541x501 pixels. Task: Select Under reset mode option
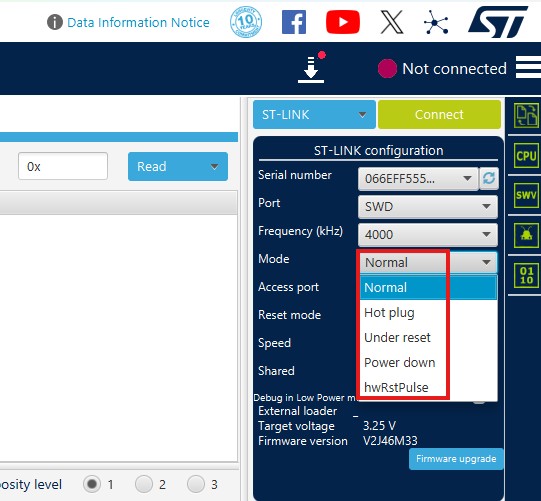[x=428, y=337]
